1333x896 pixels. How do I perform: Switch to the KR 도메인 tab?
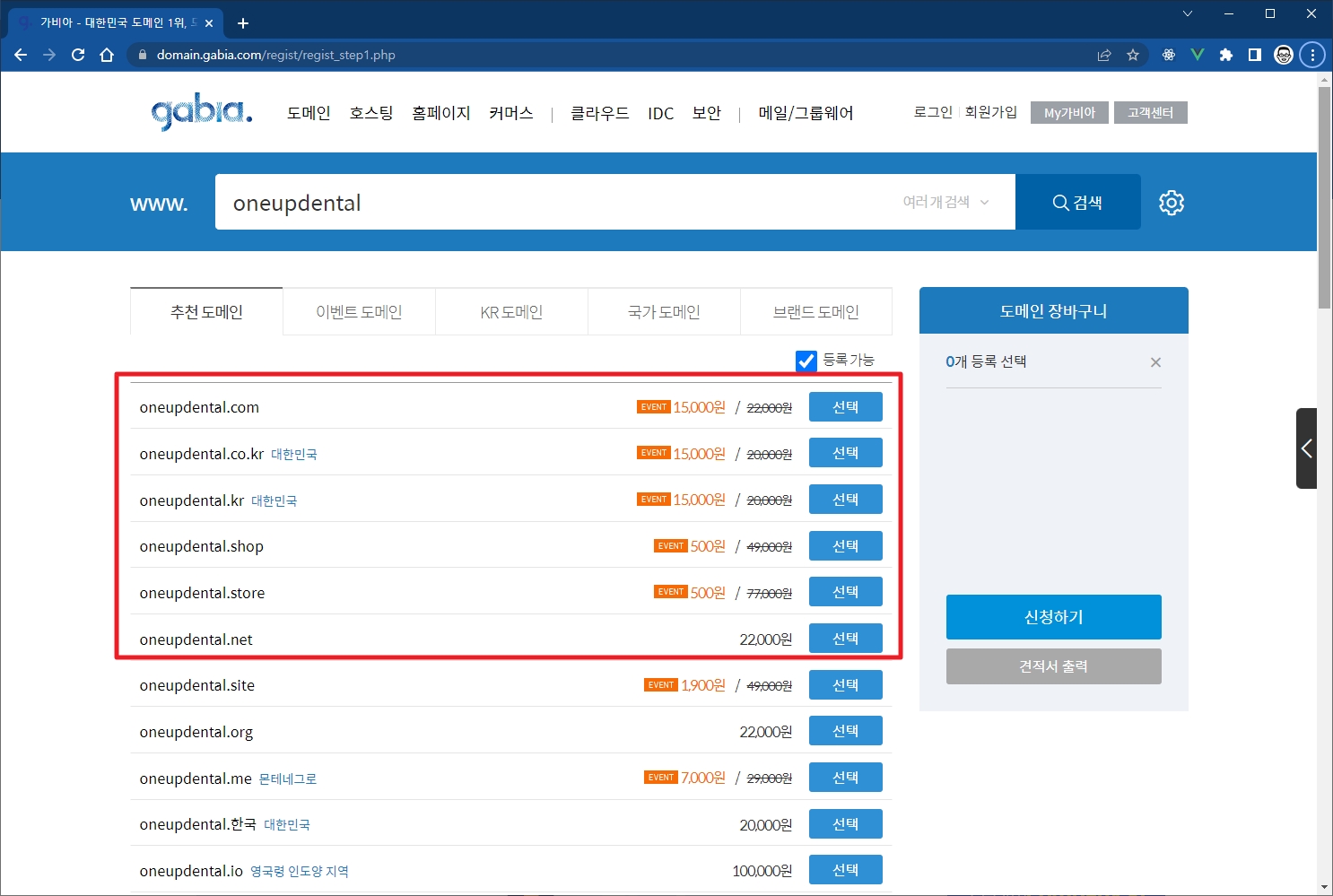click(x=511, y=312)
